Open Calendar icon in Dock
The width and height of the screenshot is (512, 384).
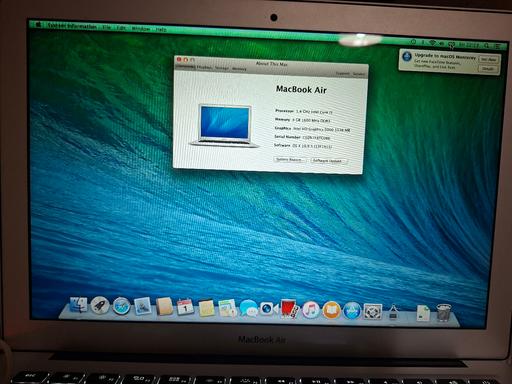coord(185,307)
